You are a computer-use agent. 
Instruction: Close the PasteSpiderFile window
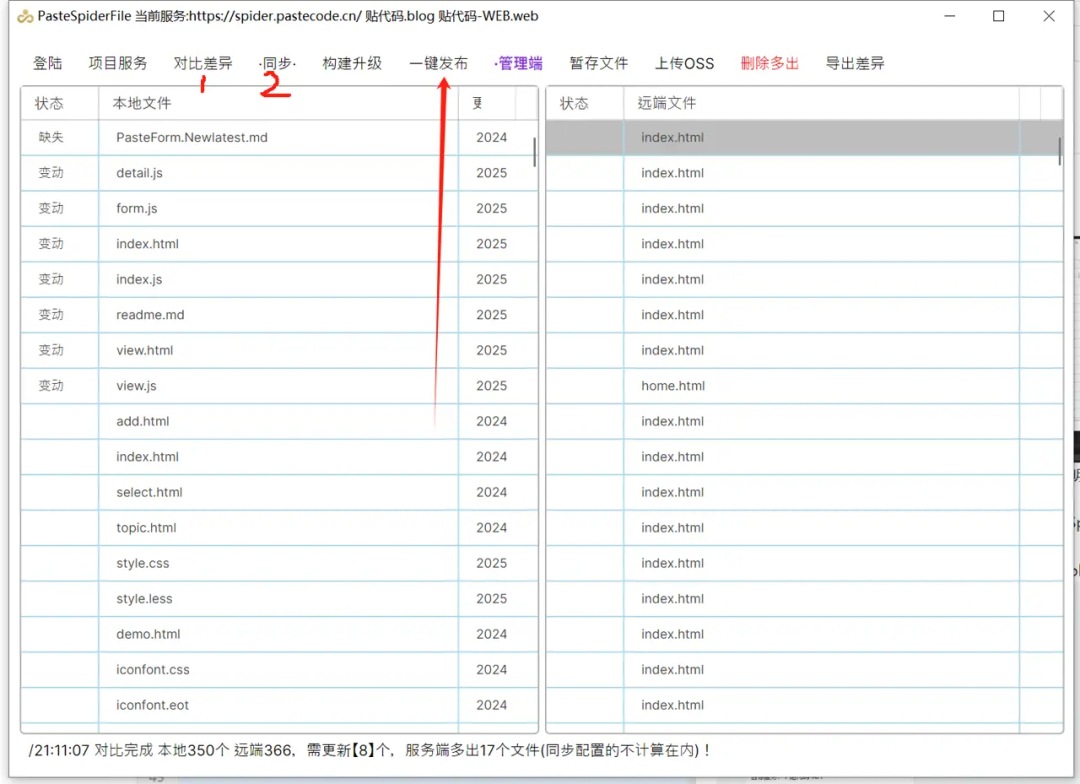click(x=1049, y=16)
